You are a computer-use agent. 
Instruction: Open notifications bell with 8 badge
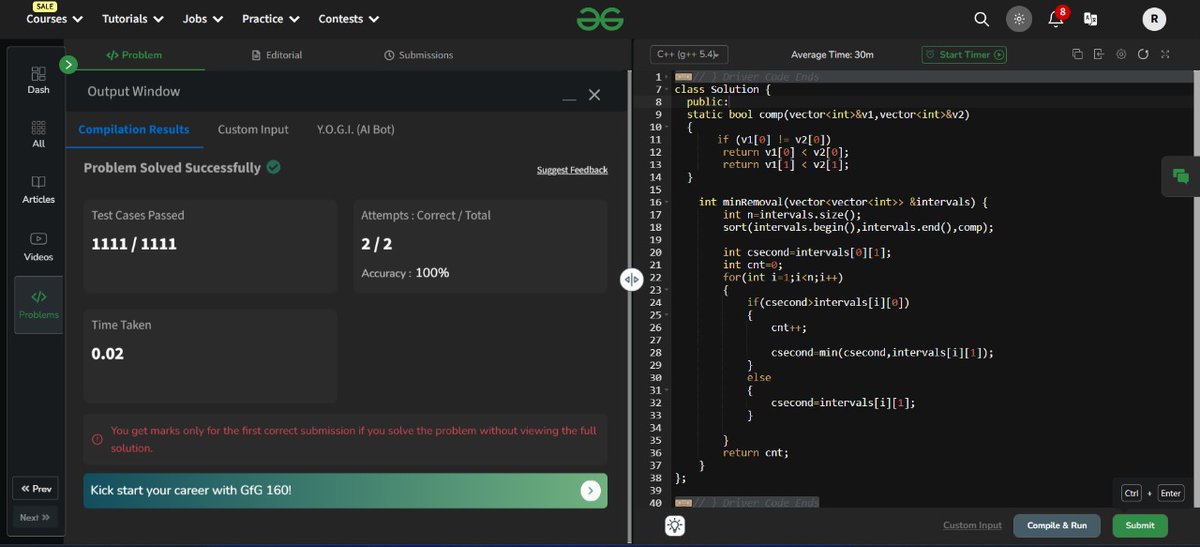pyautogui.click(x=1056, y=18)
